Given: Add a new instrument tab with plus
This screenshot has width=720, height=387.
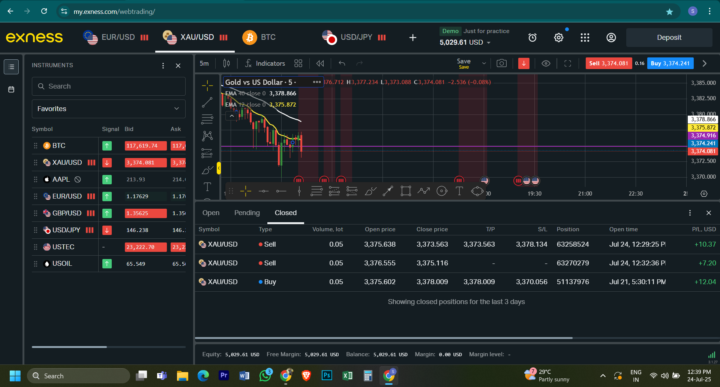Looking at the screenshot, I should pos(412,38).
